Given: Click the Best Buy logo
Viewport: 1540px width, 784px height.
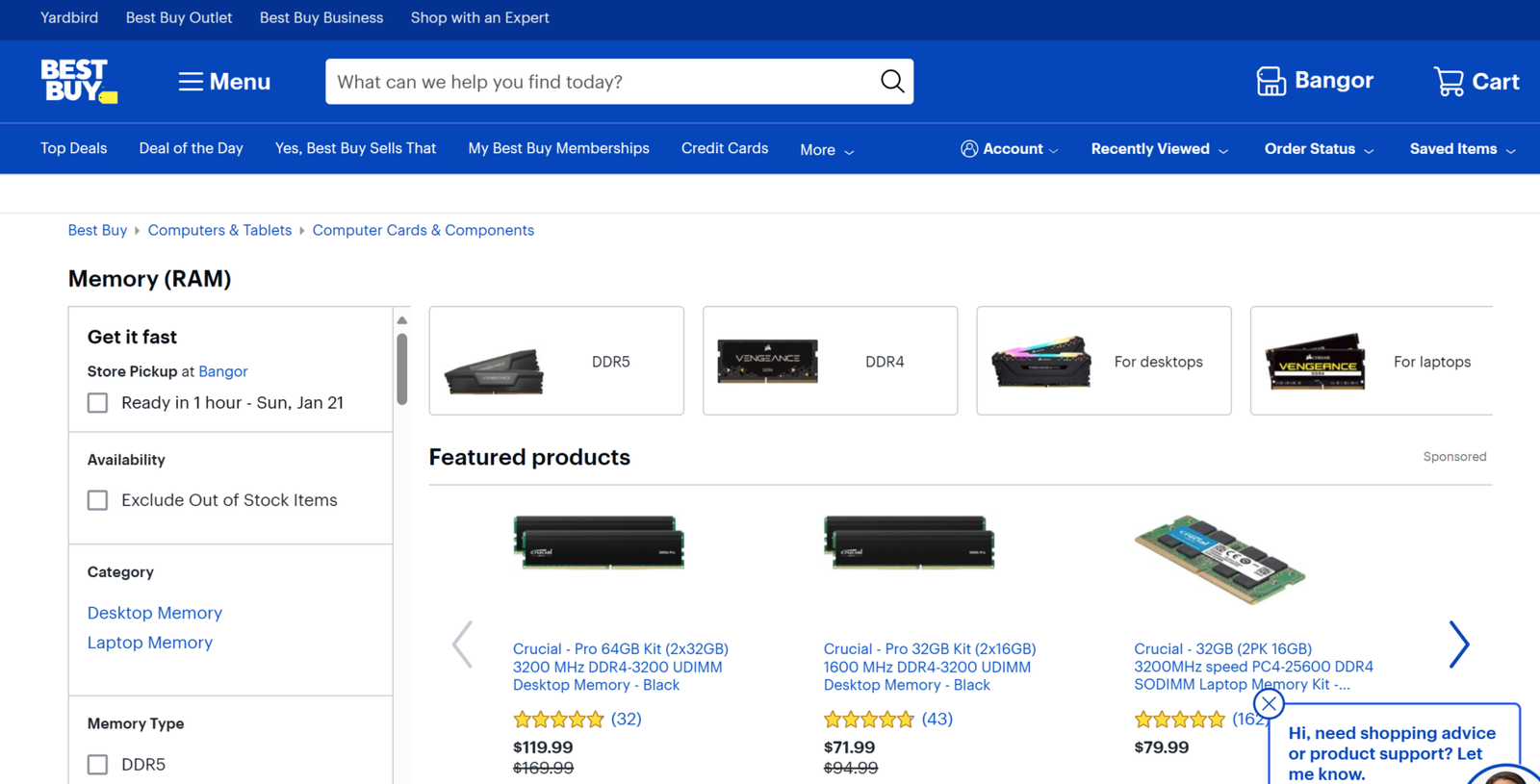Looking at the screenshot, I should pos(78,81).
